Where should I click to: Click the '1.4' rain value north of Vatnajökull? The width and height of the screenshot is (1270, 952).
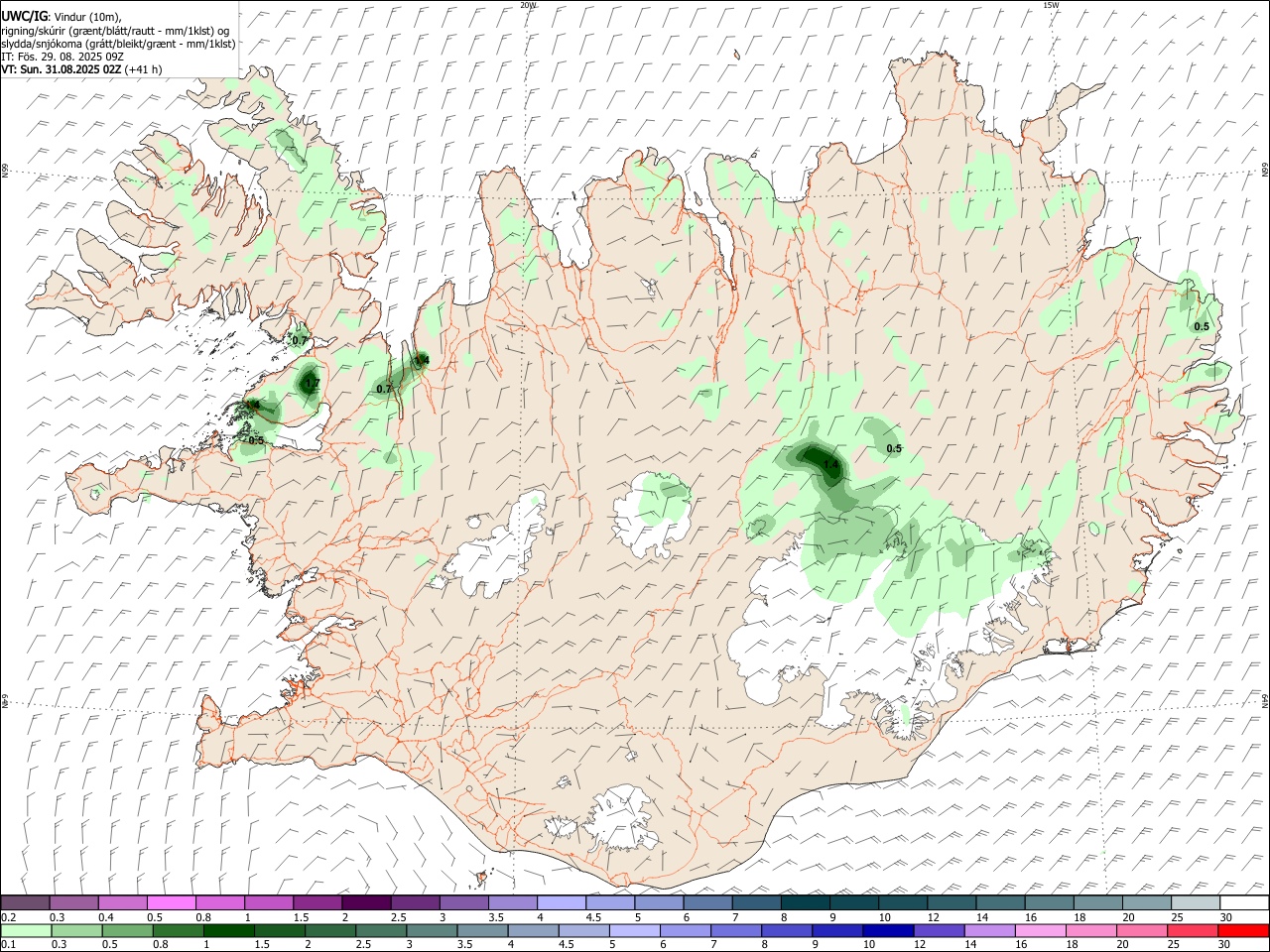(831, 464)
